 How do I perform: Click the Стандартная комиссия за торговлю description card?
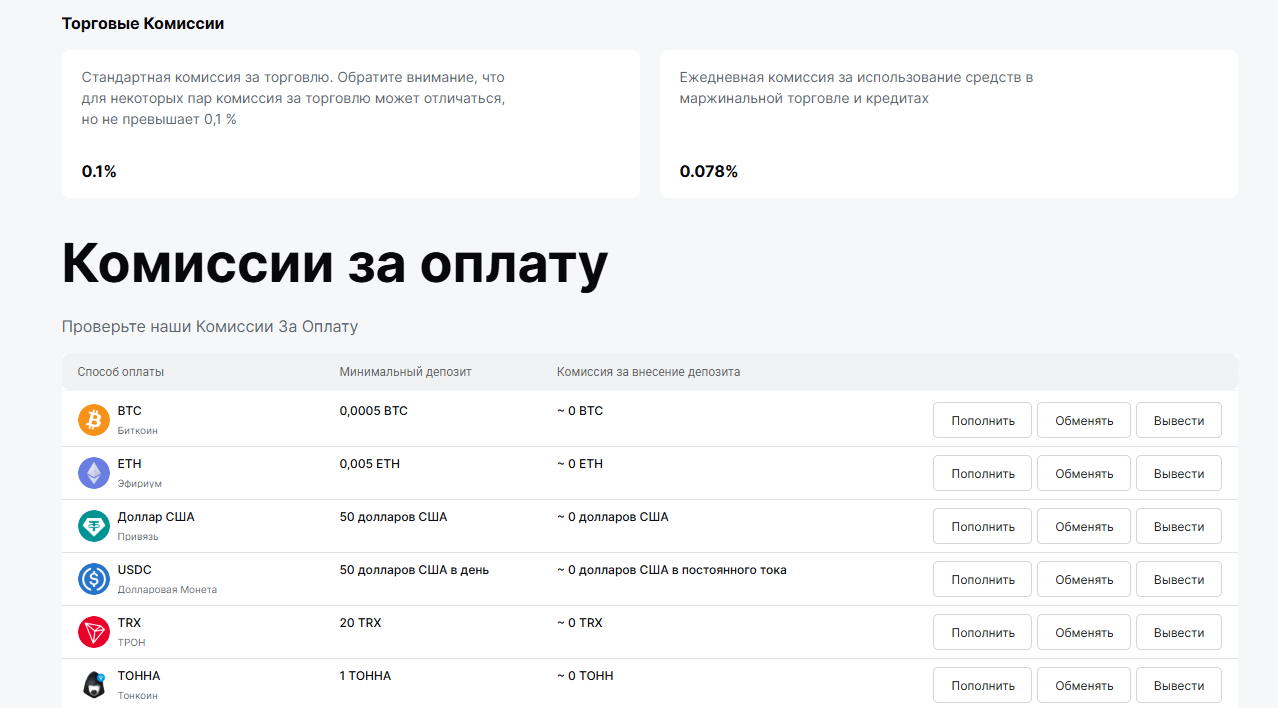point(351,124)
